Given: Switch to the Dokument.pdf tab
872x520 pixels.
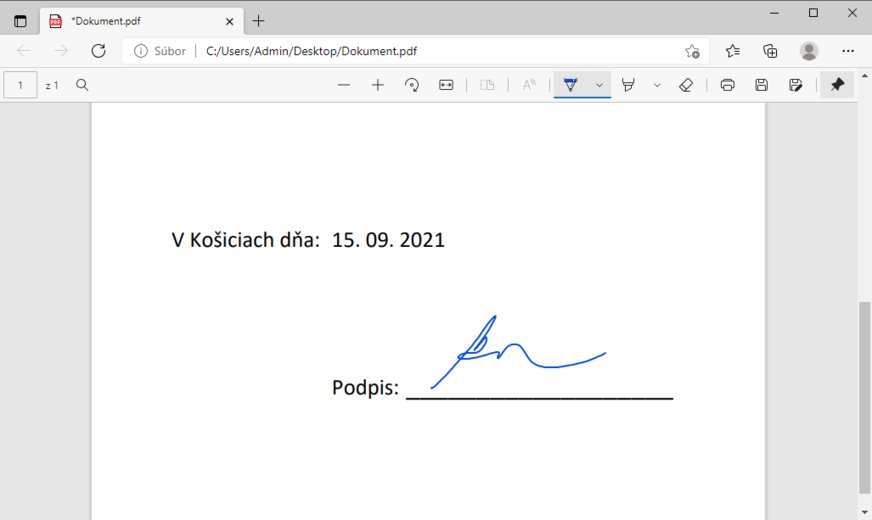Looking at the screenshot, I should 140,21.
